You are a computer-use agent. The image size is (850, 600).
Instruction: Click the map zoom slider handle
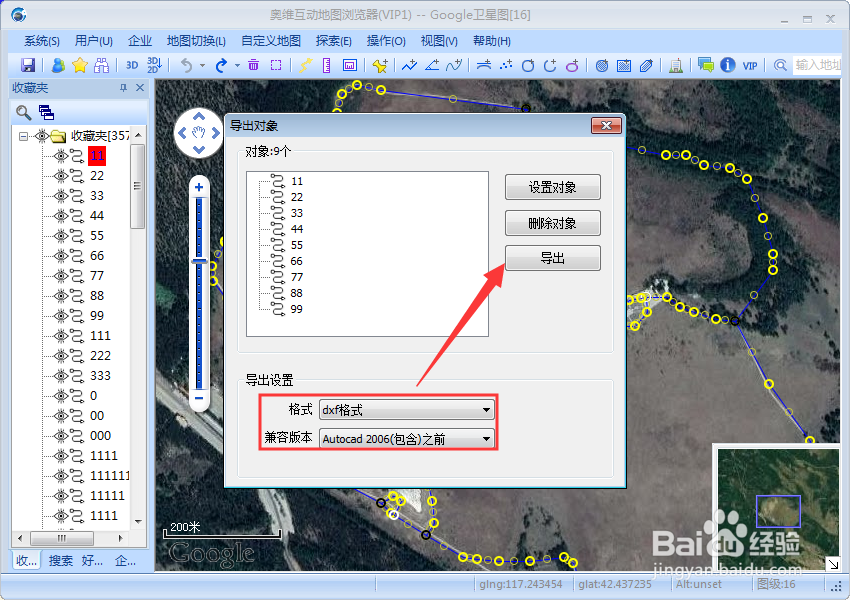(x=199, y=262)
